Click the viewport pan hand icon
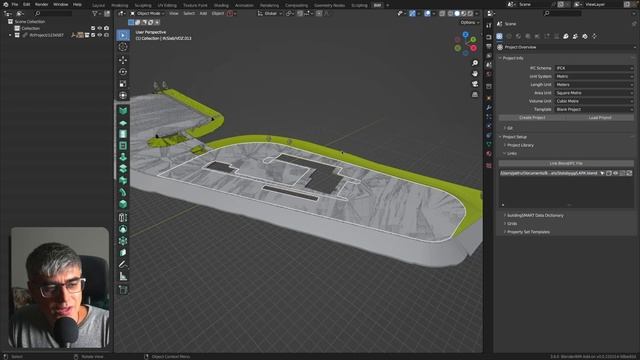The width and height of the screenshot is (640, 360). [x=475, y=73]
